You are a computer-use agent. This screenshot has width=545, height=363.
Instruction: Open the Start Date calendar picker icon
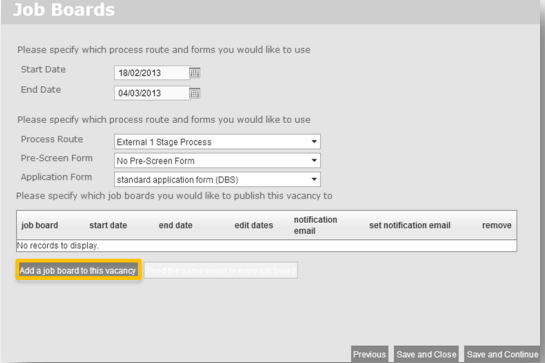195,73
